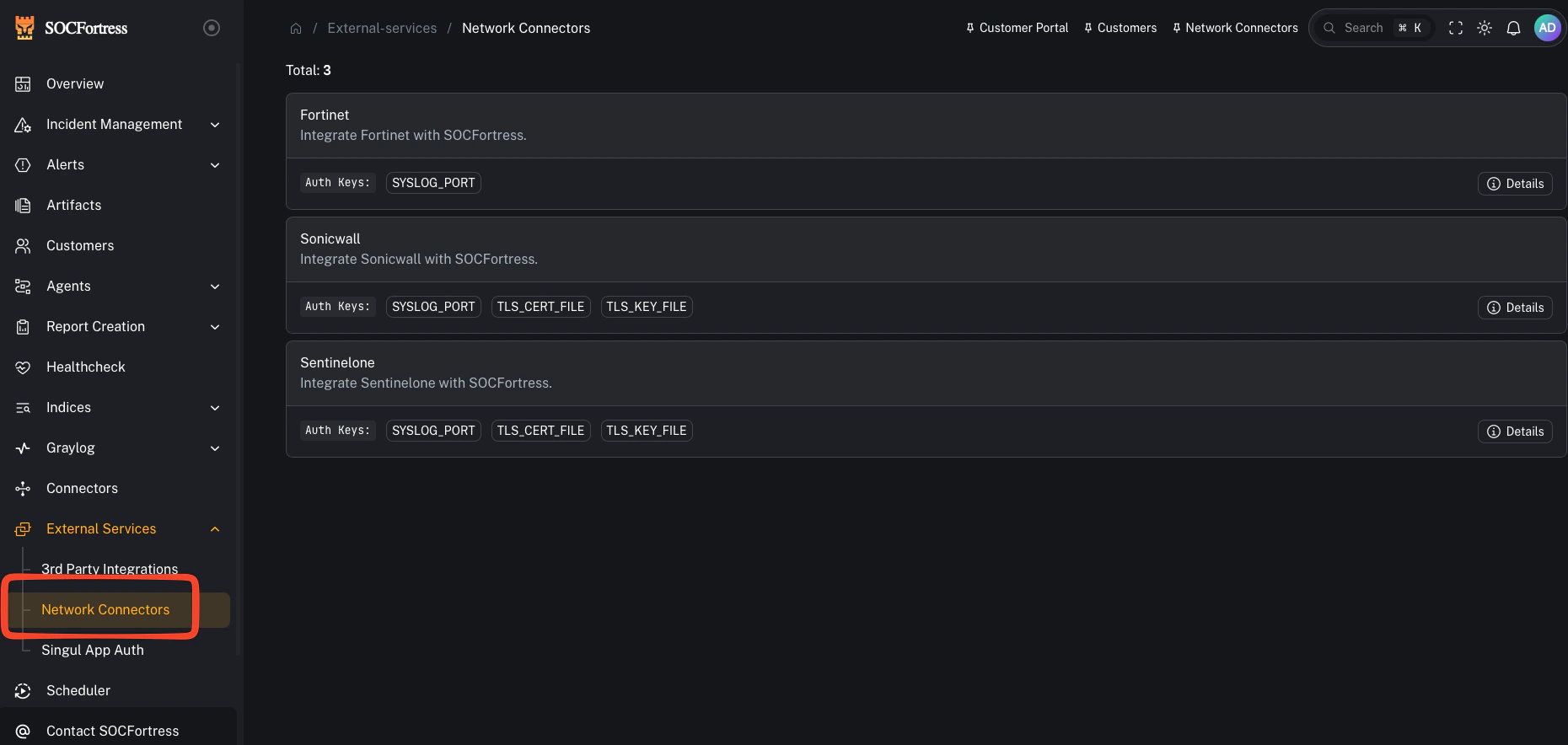1568x745 pixels.
Task: Open pinned Customer Portal link
Action: [1017, 28]
